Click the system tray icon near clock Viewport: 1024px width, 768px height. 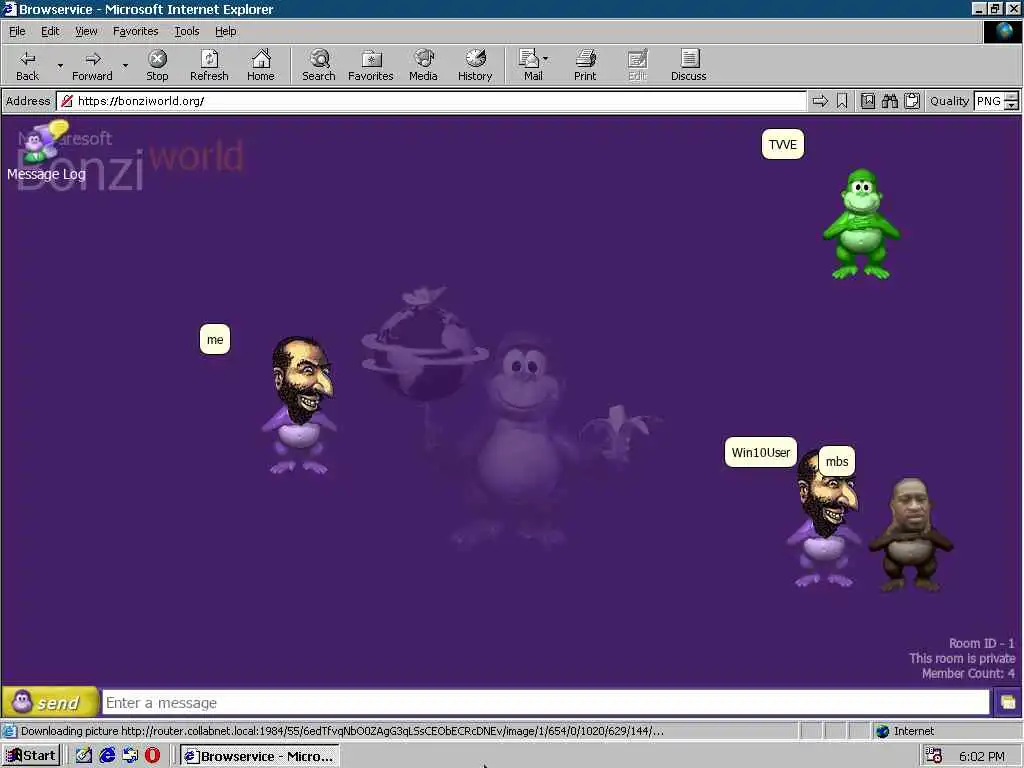pos(934,756)
